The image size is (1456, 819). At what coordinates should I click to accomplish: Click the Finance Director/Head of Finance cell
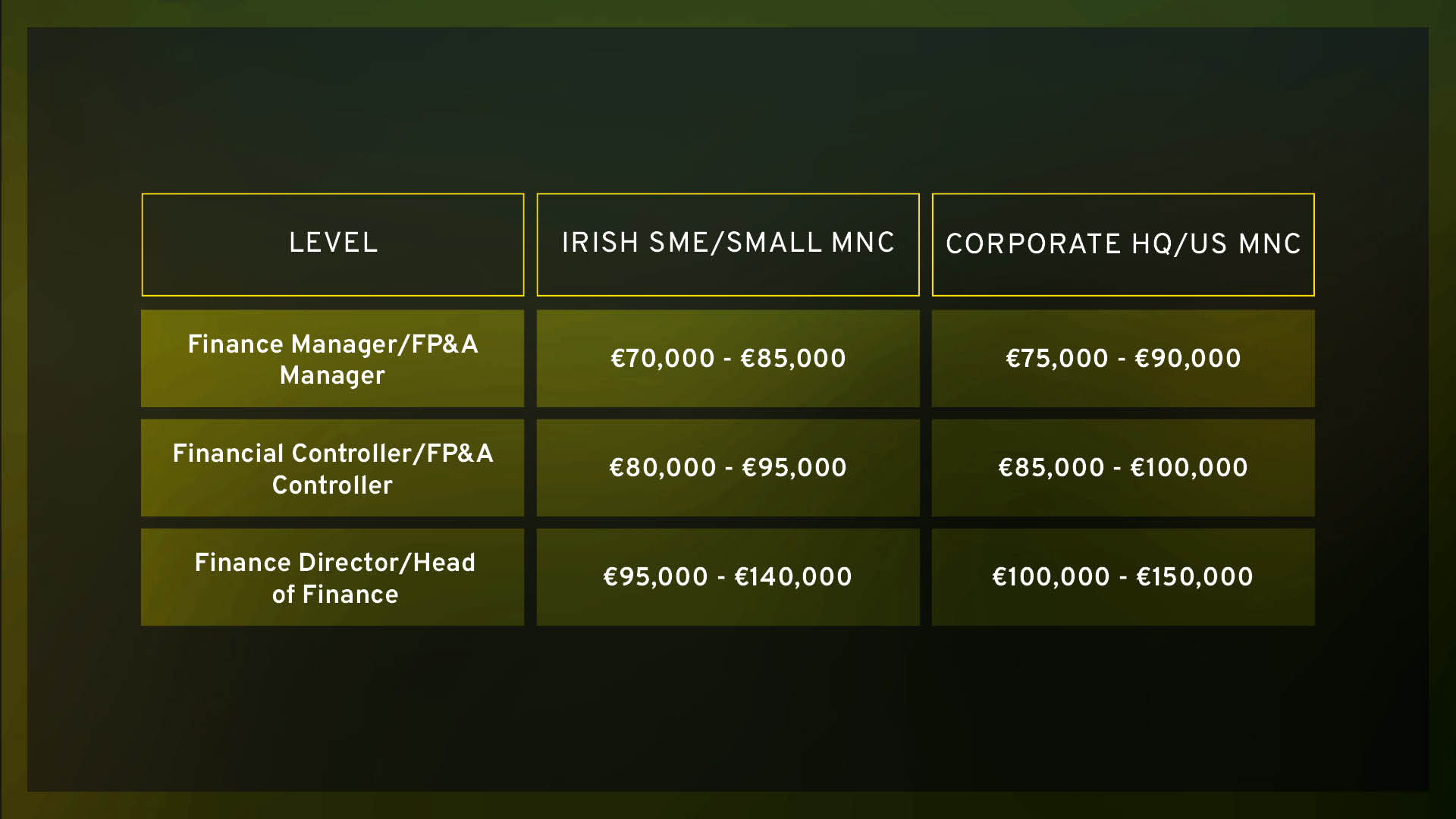[x=332, y=577]
